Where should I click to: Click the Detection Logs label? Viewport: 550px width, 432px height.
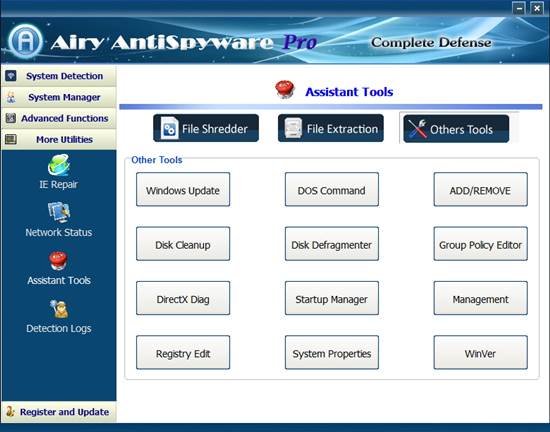click(x=59, y=329)
